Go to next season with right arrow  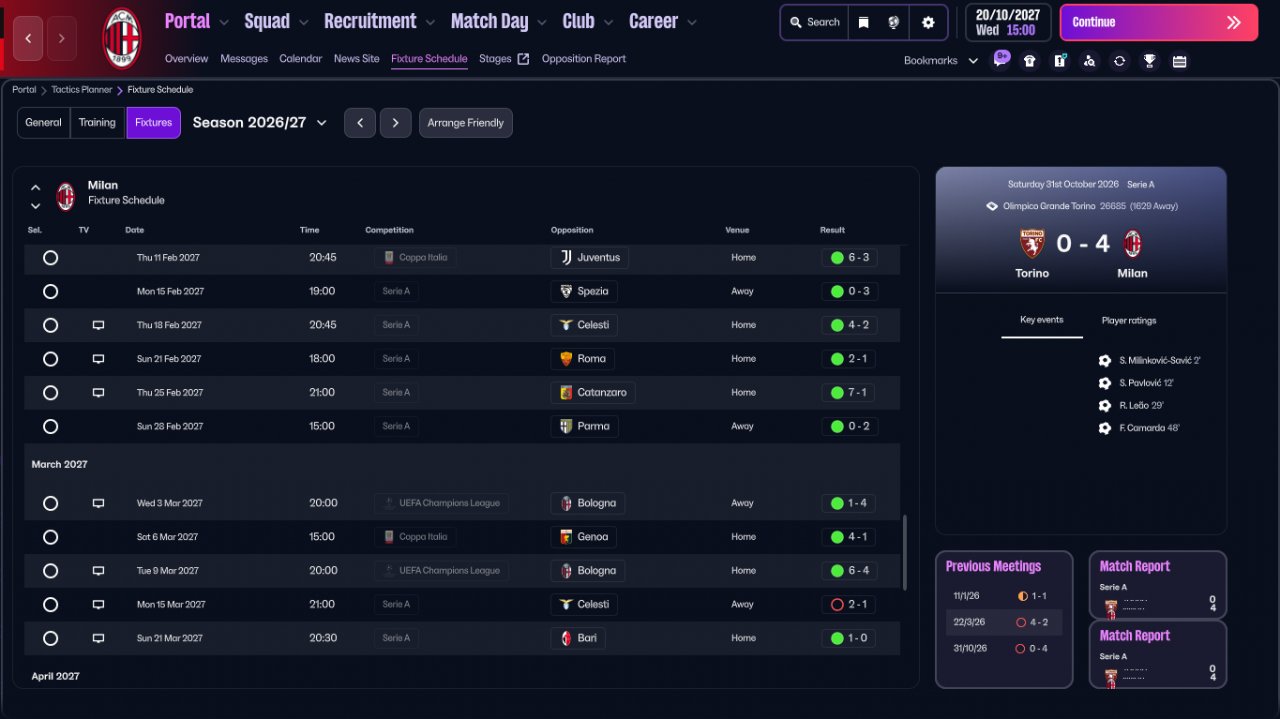[x=396, y=123]
